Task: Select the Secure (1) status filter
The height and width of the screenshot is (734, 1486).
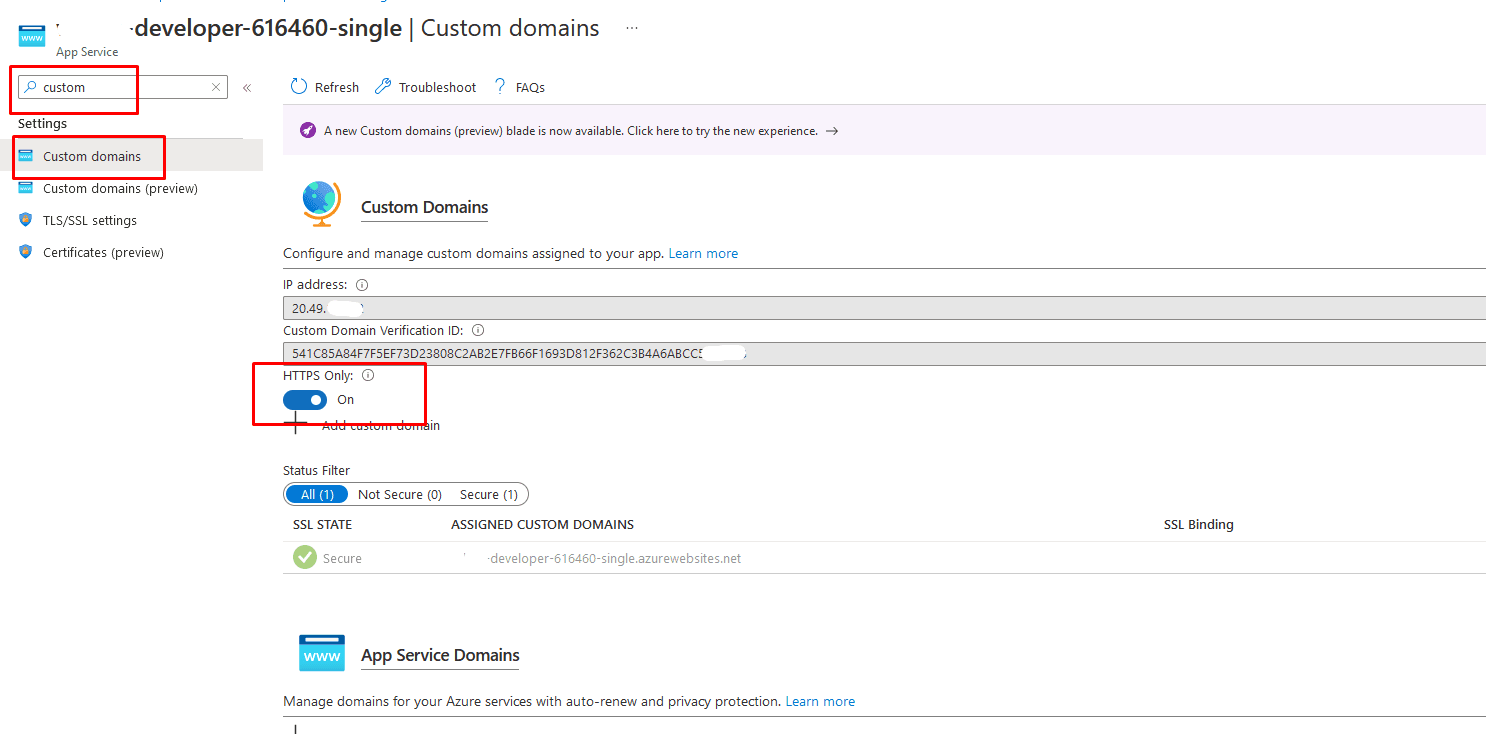Action: click(489, 494)
